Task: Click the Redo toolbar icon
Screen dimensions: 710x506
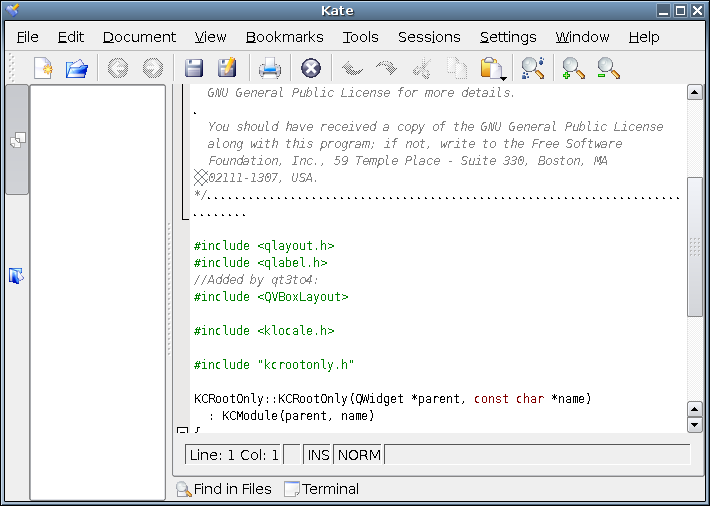Action: 386,68
